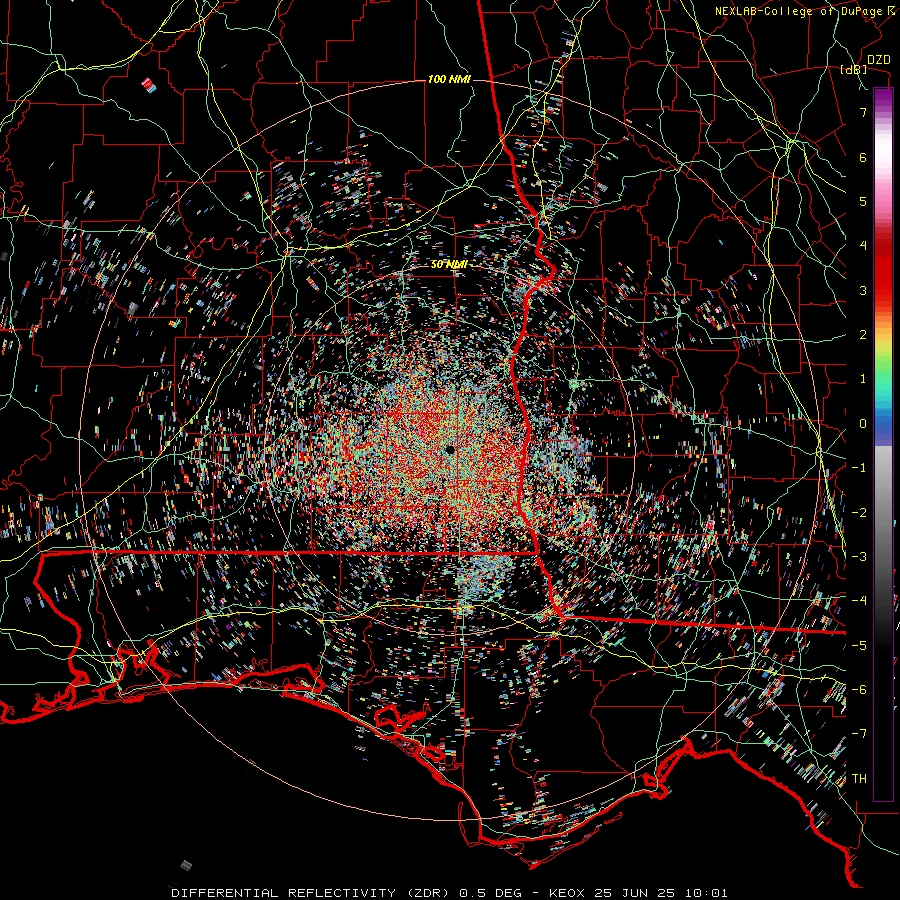The image size is (900, 900).
Task: Pick the 3 dB scale label
Action: 863,290
